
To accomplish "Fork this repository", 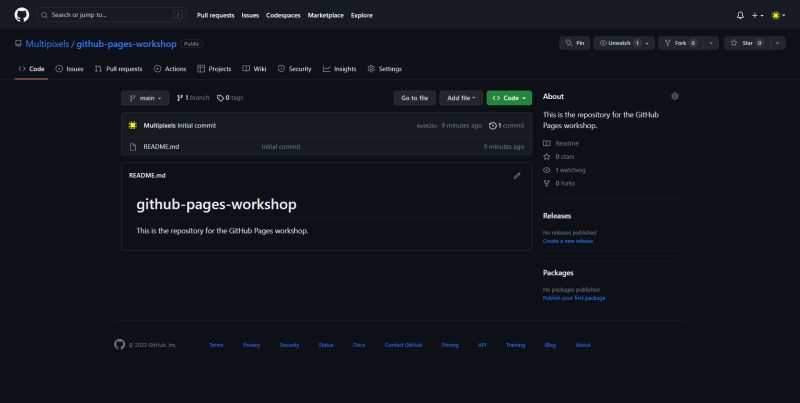I will 681,43.
